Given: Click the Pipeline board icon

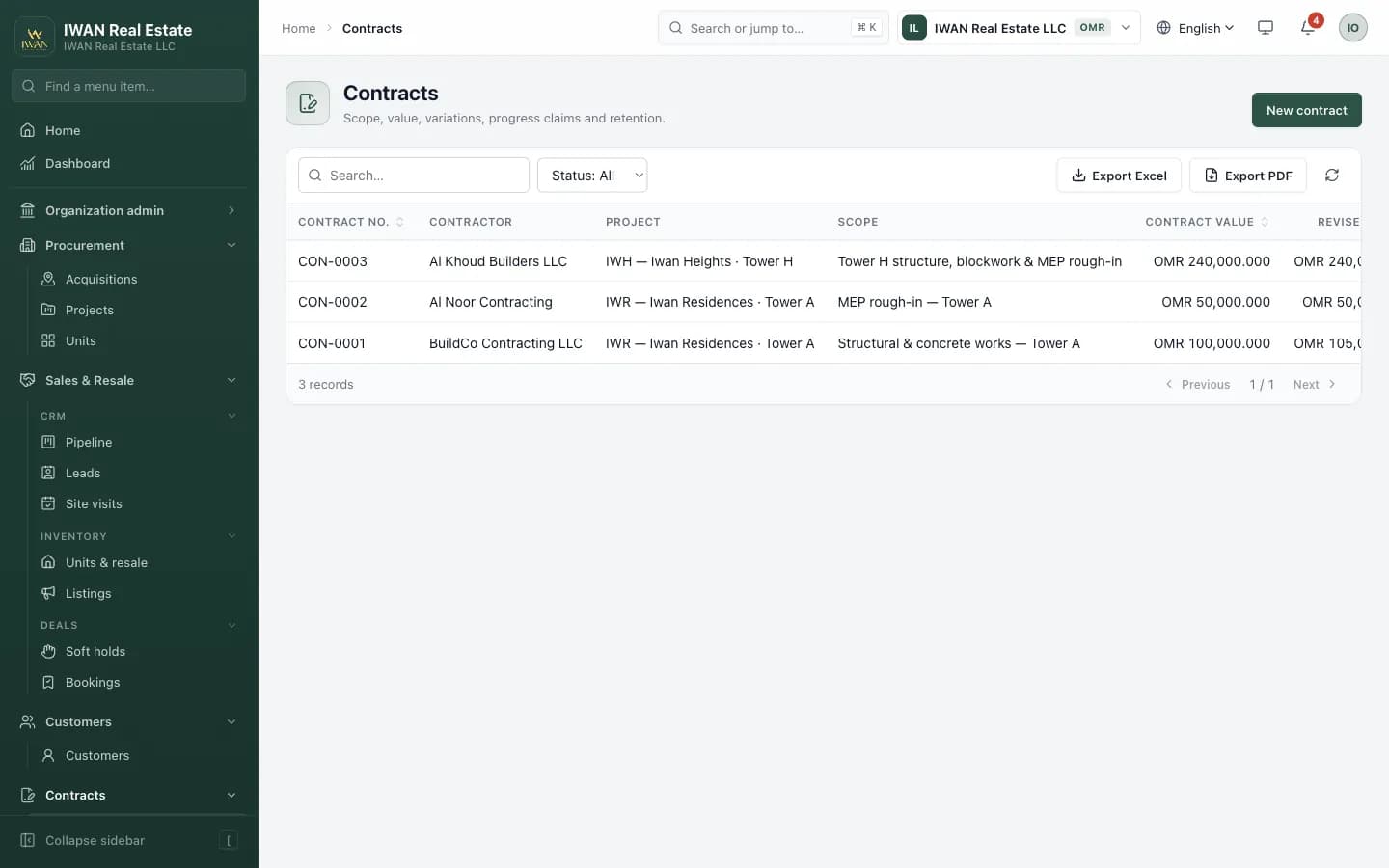Looking at the screenshot, I should [x=48, y=442].
